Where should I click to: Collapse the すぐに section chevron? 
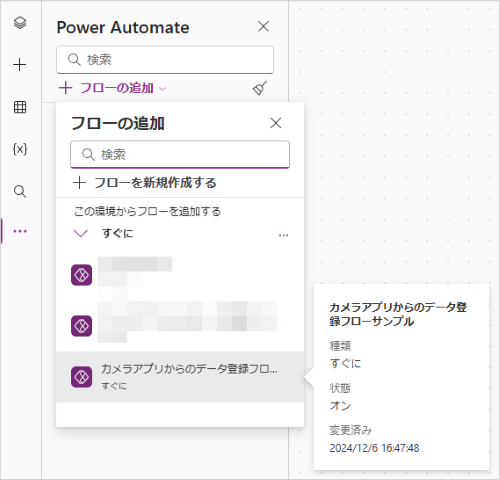click(81, 233)
